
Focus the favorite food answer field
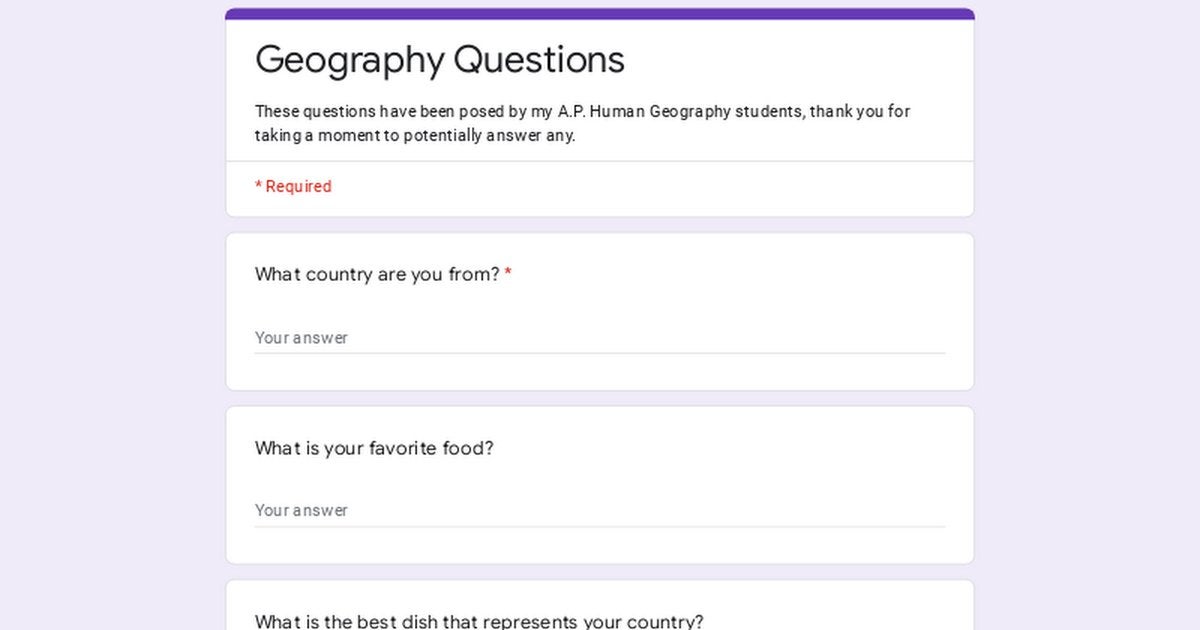600,510
